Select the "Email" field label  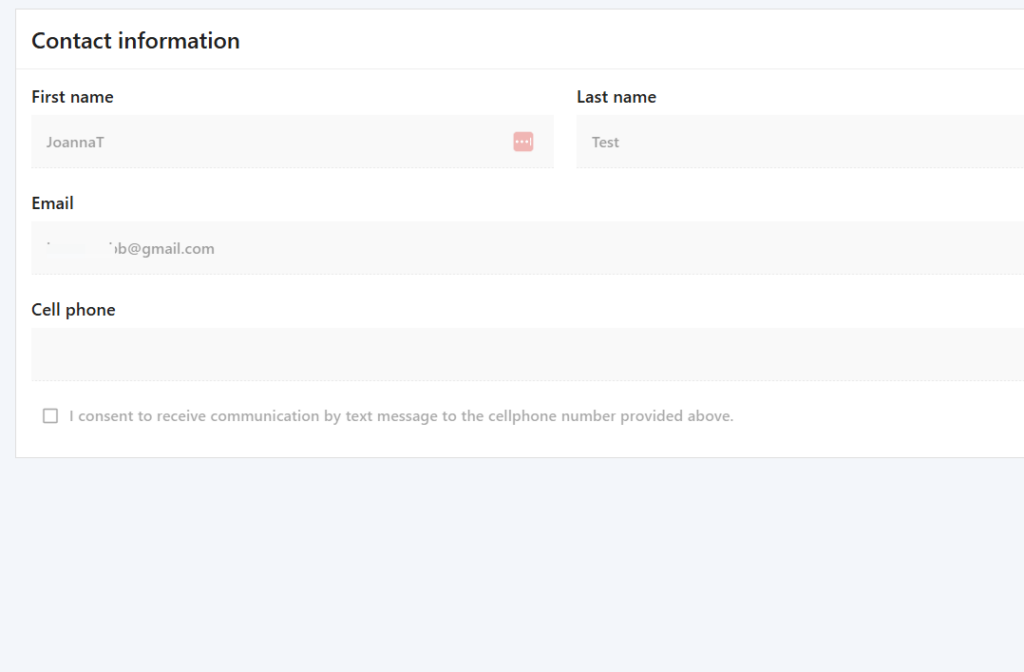click(x=52, y=203)
